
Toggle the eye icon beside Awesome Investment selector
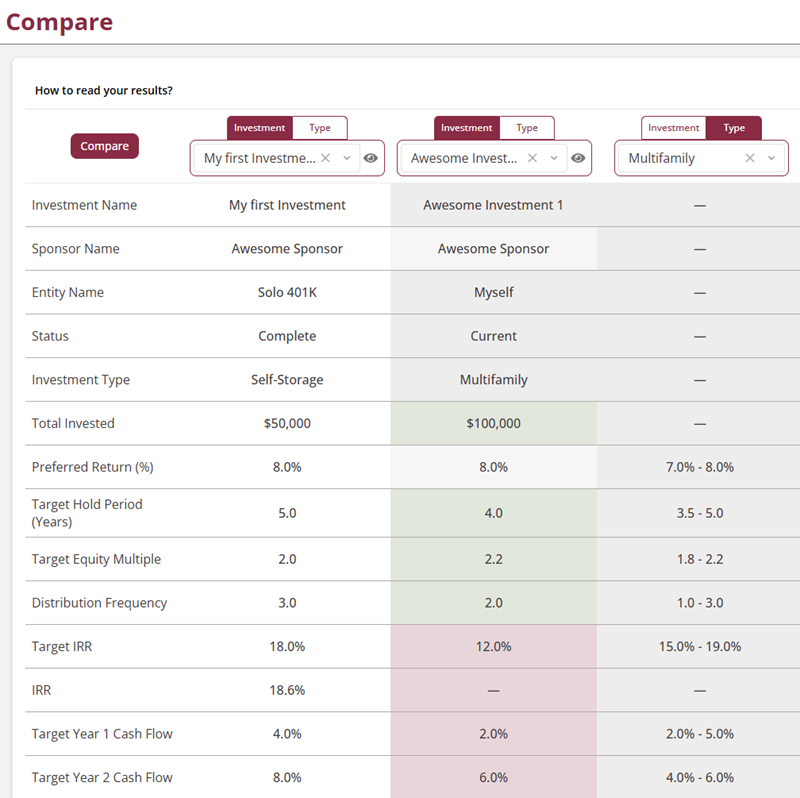click(577, 158)
